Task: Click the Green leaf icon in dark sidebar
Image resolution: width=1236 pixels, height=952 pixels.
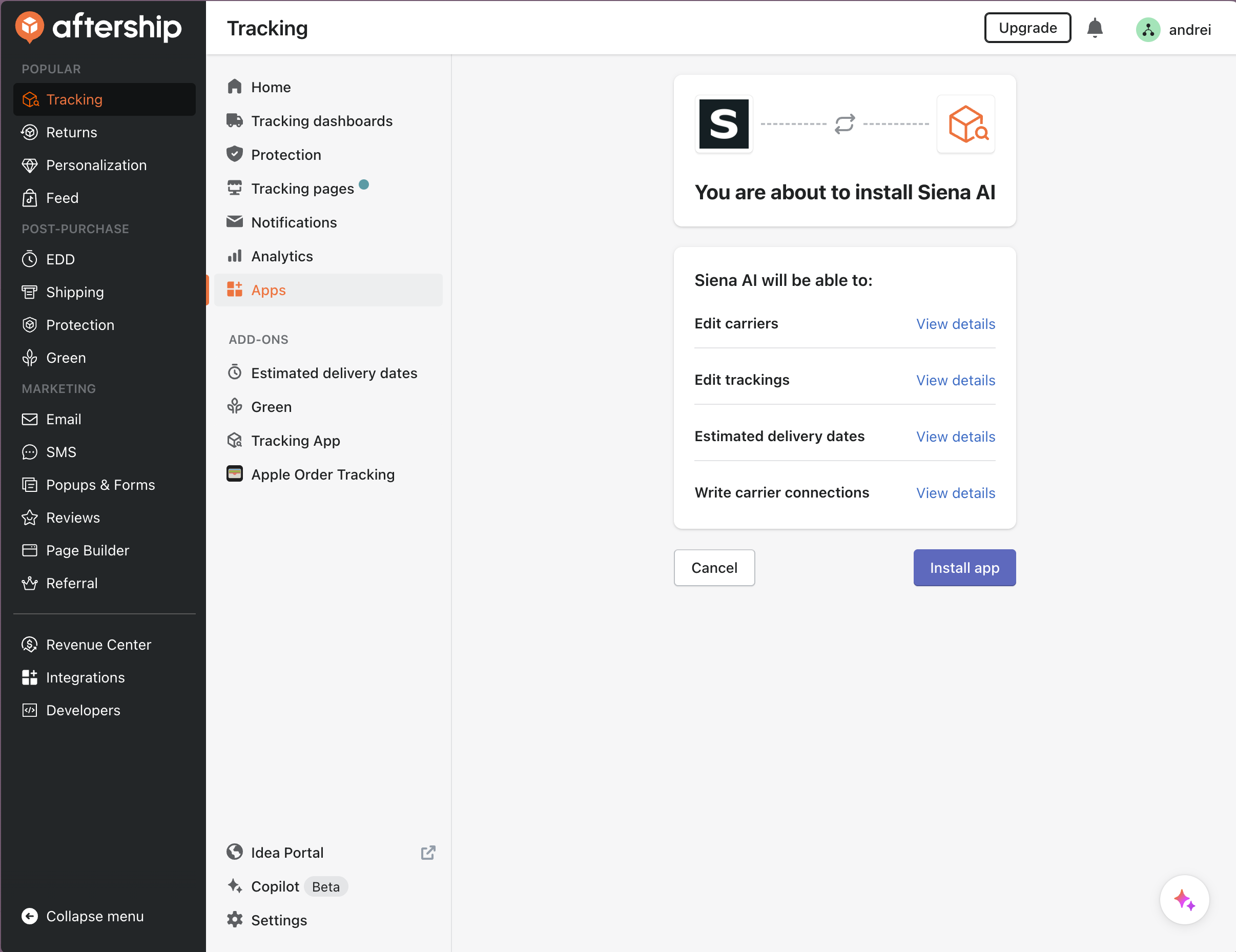Action: 29,358
